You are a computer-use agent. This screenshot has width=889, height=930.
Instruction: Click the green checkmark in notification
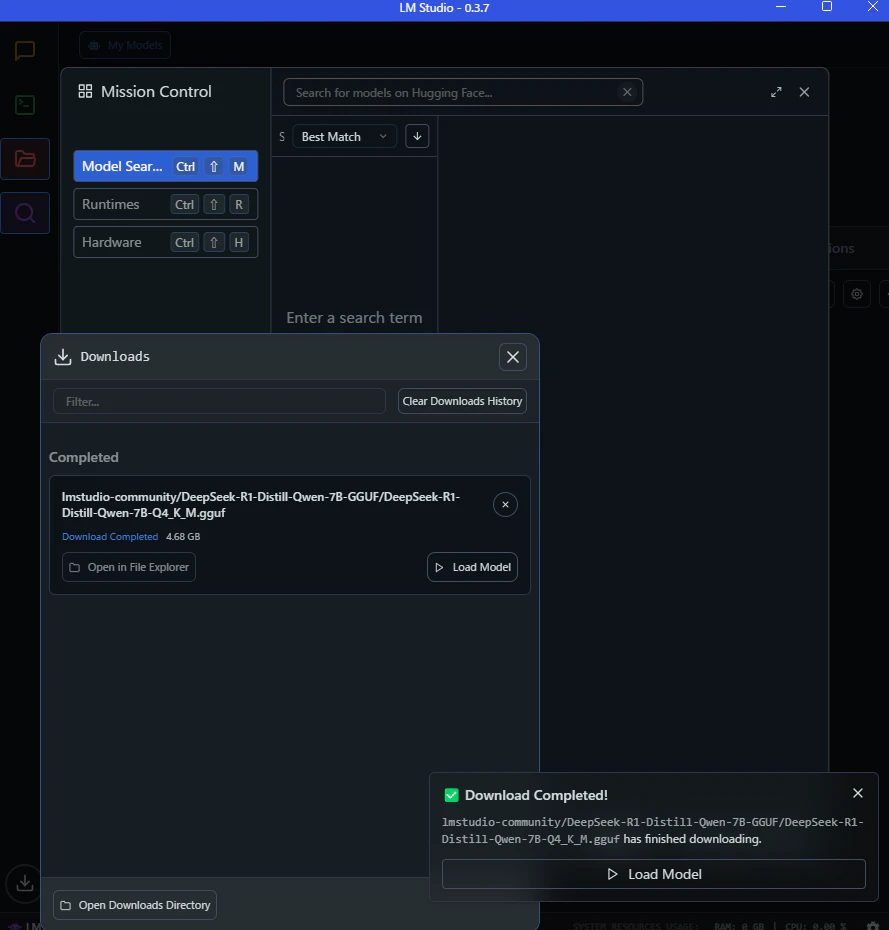click(451, 795)
